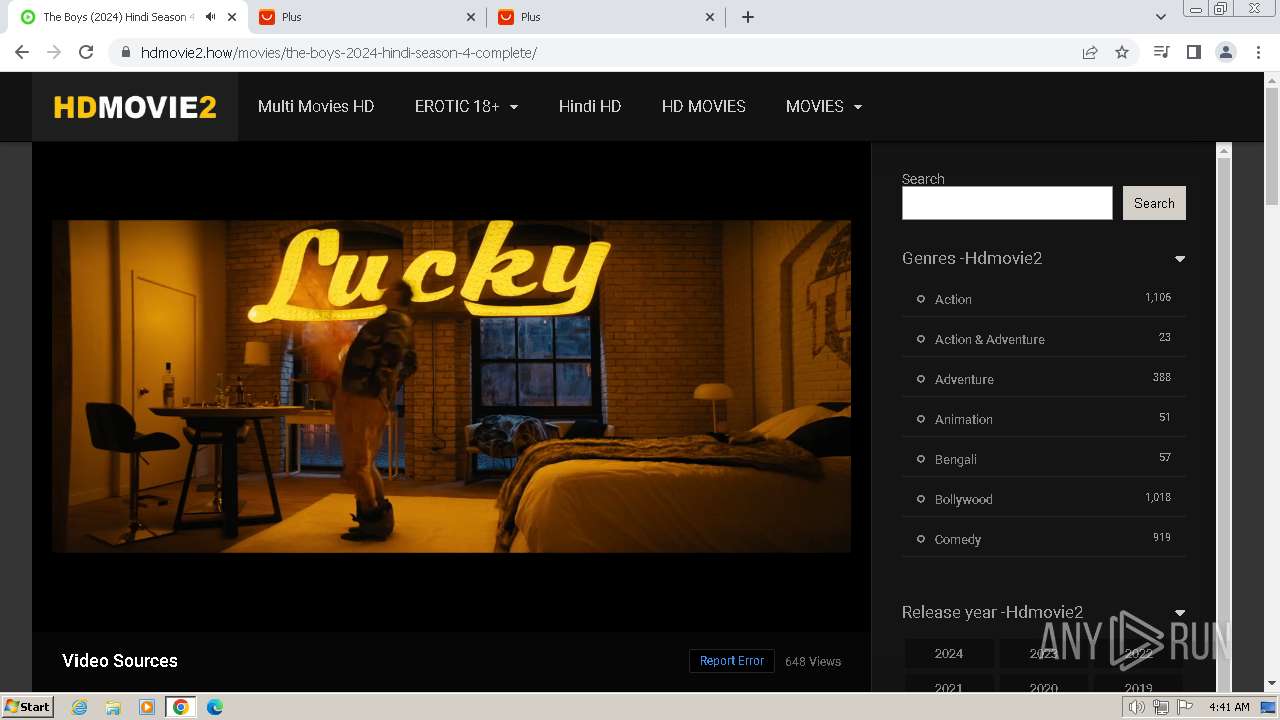This screenshot has height=720, width=1280.
Task: Click the 4:41 AM system clock
Action: point(1229,707)
